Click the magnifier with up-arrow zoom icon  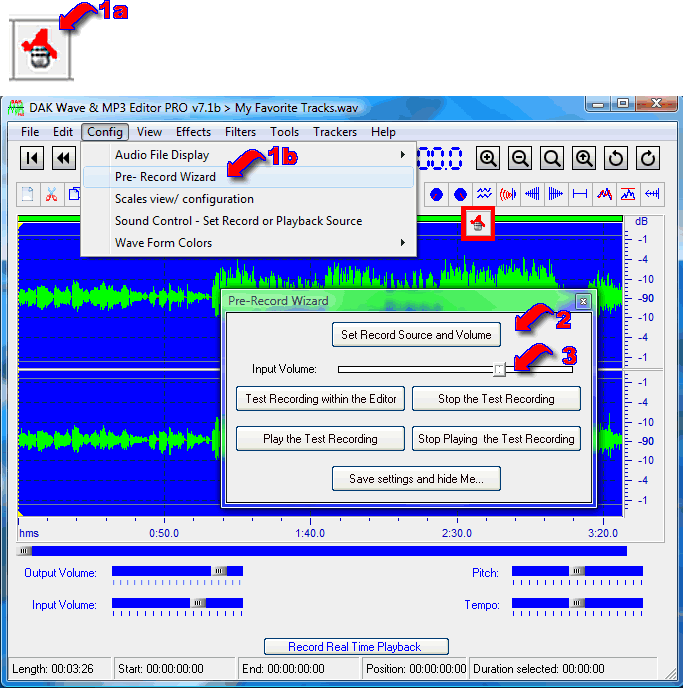pos(584,158)
